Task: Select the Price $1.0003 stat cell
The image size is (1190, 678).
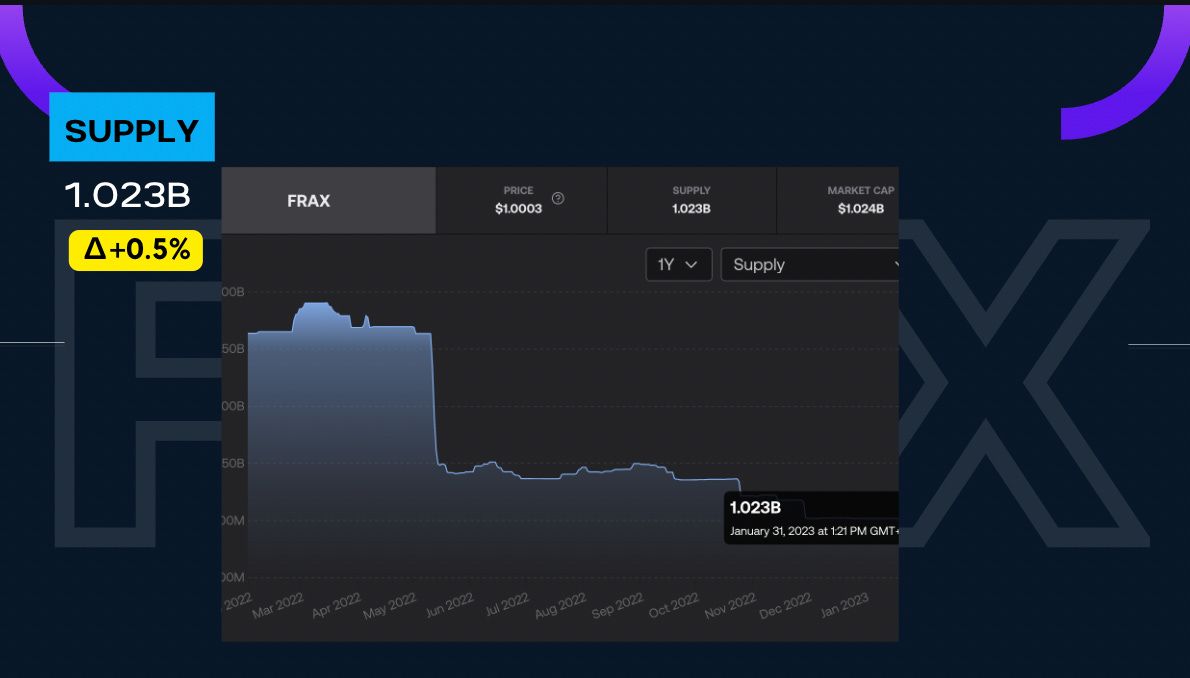Action: [x=520, y=200]
